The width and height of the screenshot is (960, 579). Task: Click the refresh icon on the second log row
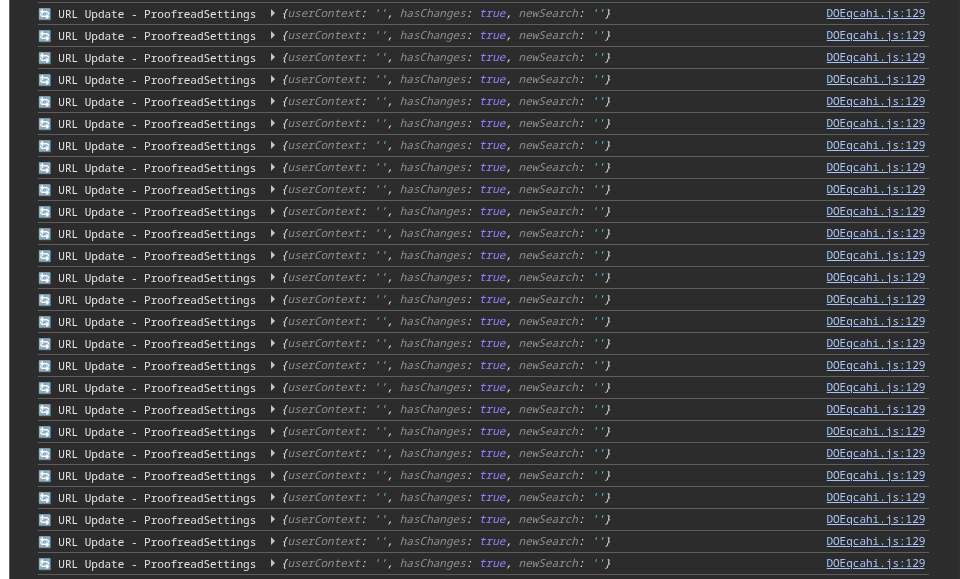(x=45, y=36)
